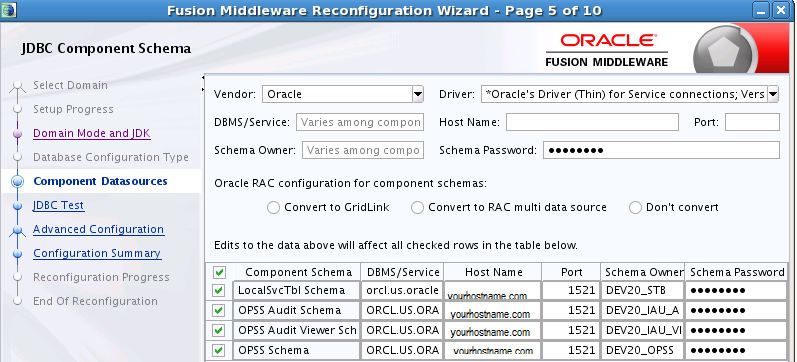Click the Database Configuration Type step

point(111,157)
